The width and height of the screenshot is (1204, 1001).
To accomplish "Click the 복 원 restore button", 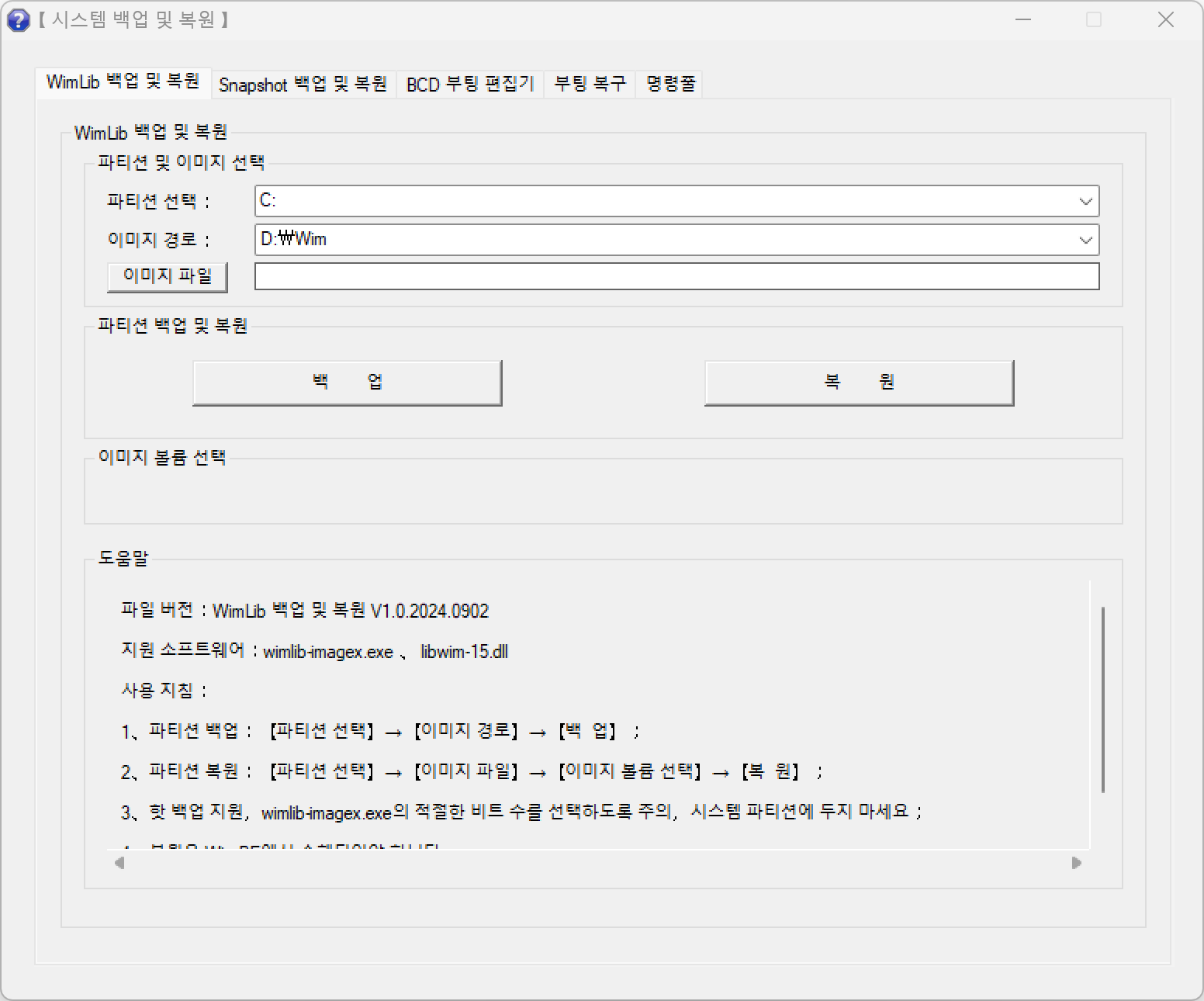I will point(859,383).
